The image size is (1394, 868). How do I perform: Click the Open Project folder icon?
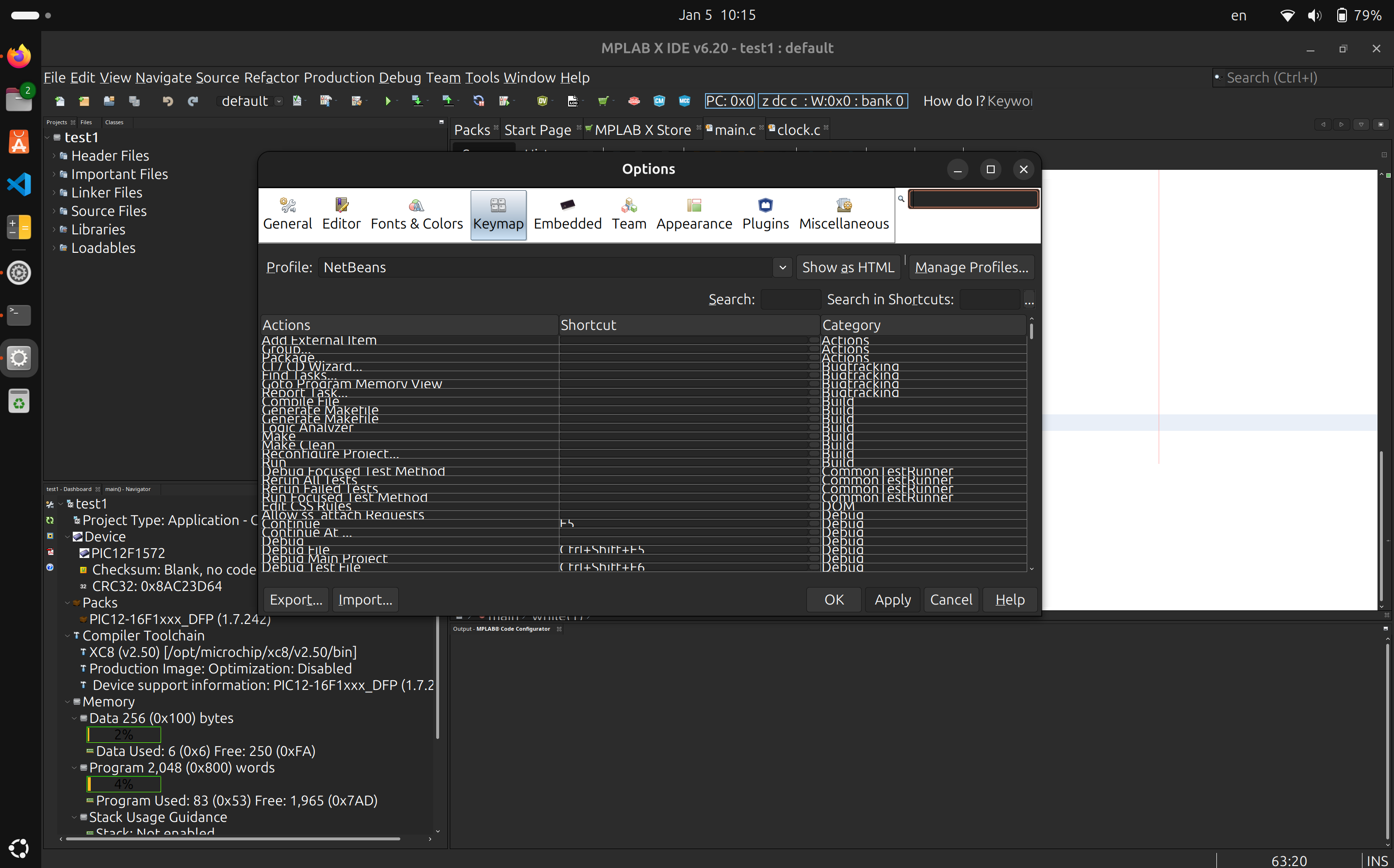click(x=109, y=101)
